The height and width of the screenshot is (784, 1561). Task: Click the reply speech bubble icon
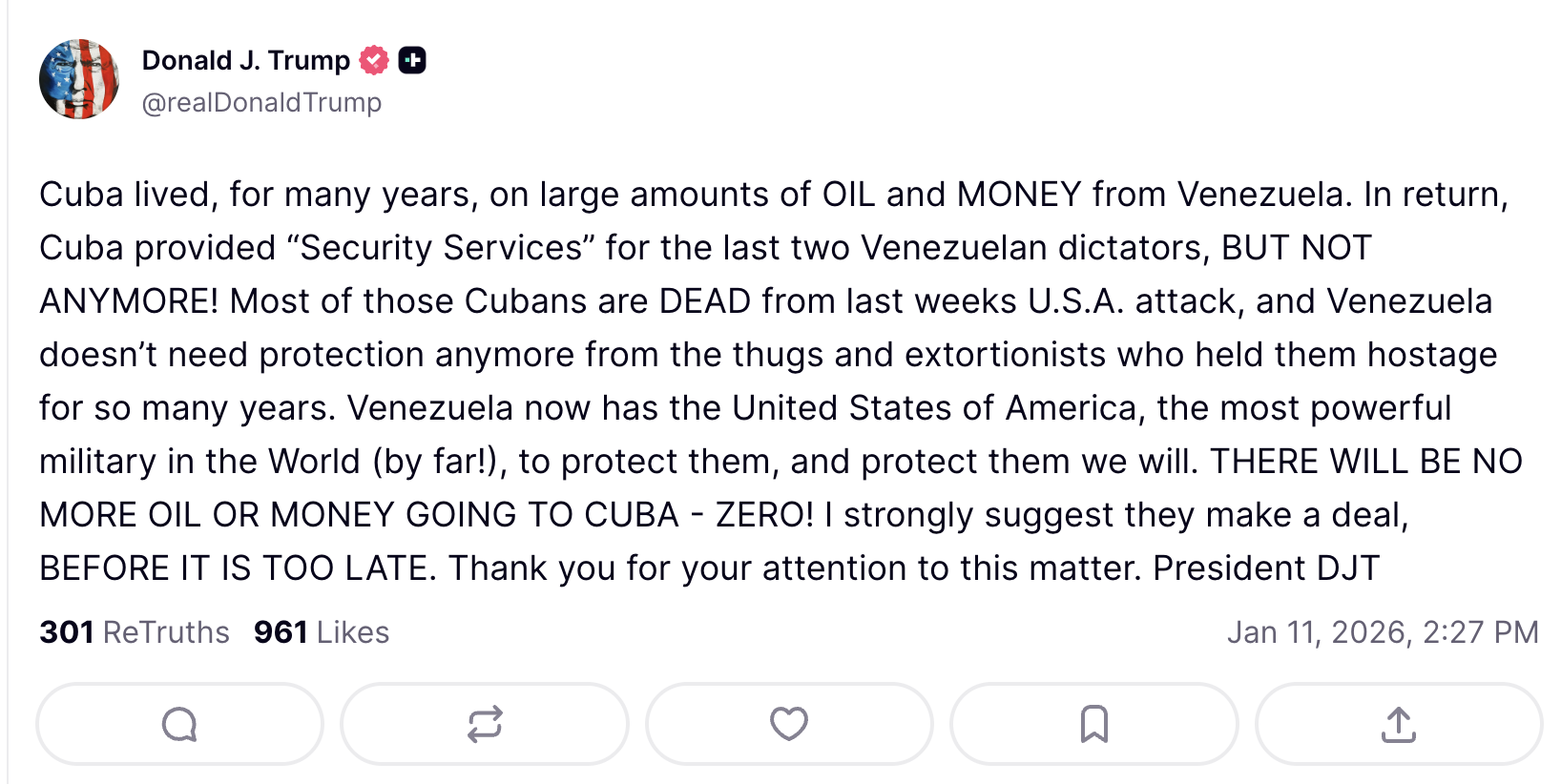click(179, 724)
